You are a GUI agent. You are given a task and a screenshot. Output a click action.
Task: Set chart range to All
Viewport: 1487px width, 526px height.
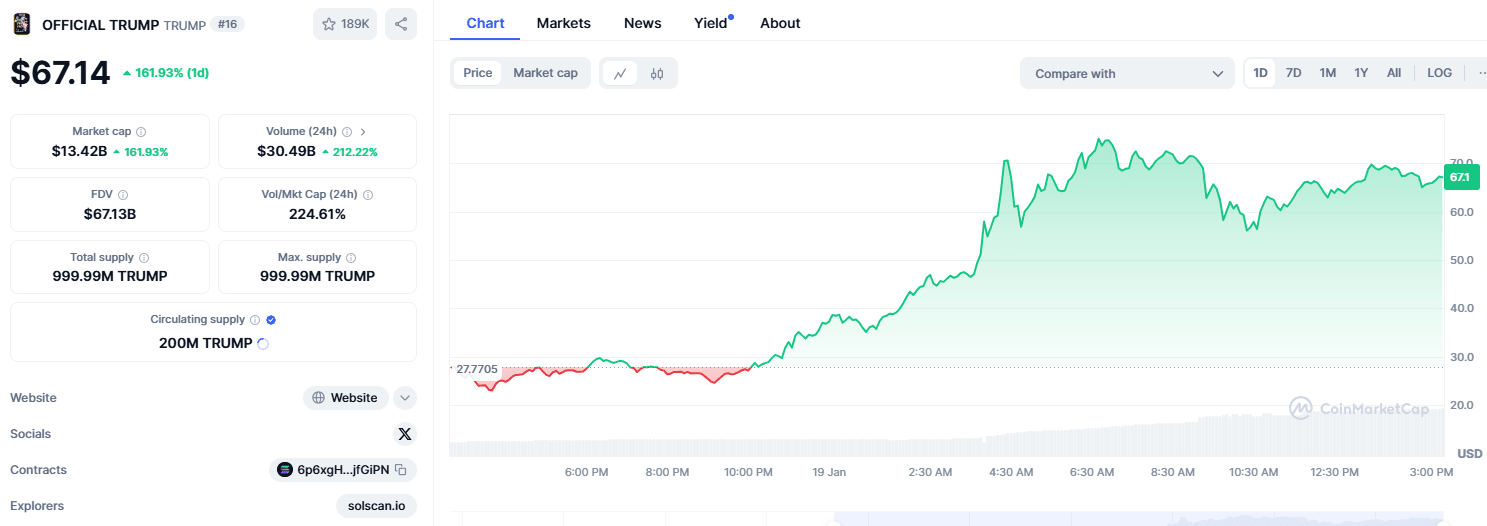tap(1394, 73)
